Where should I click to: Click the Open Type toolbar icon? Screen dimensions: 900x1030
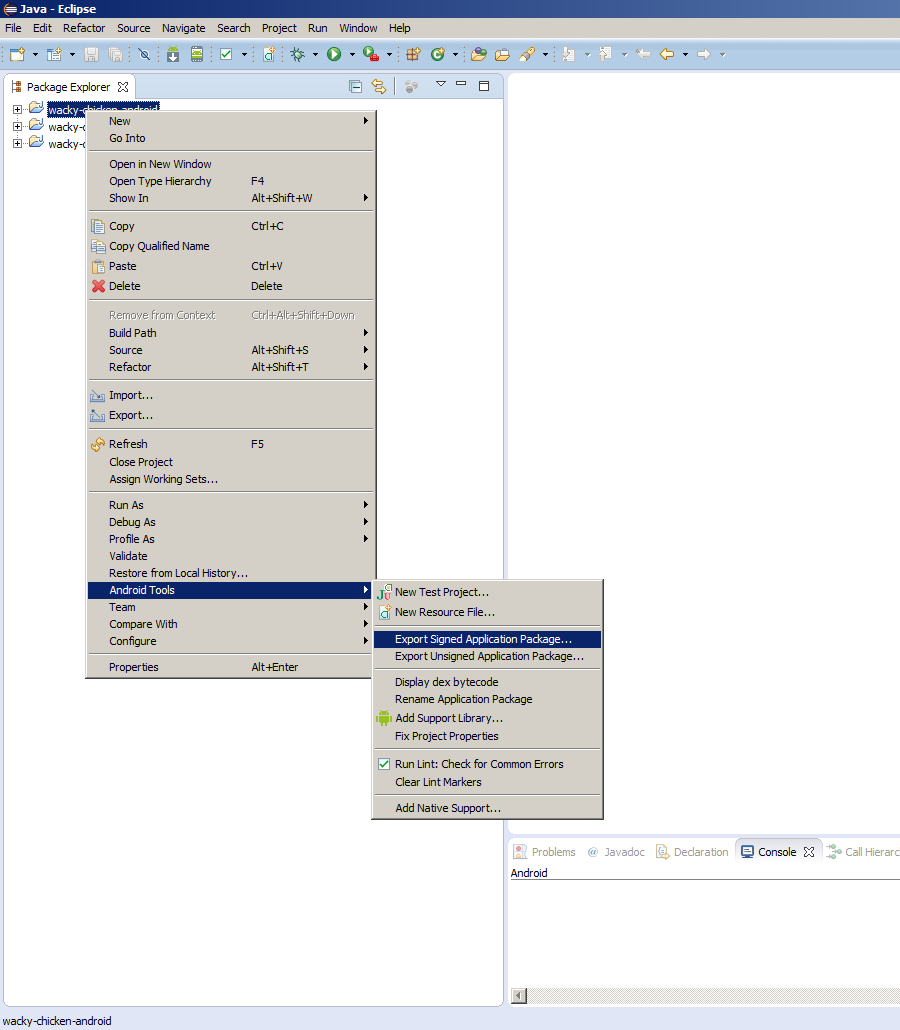click(x=479, y=55)
